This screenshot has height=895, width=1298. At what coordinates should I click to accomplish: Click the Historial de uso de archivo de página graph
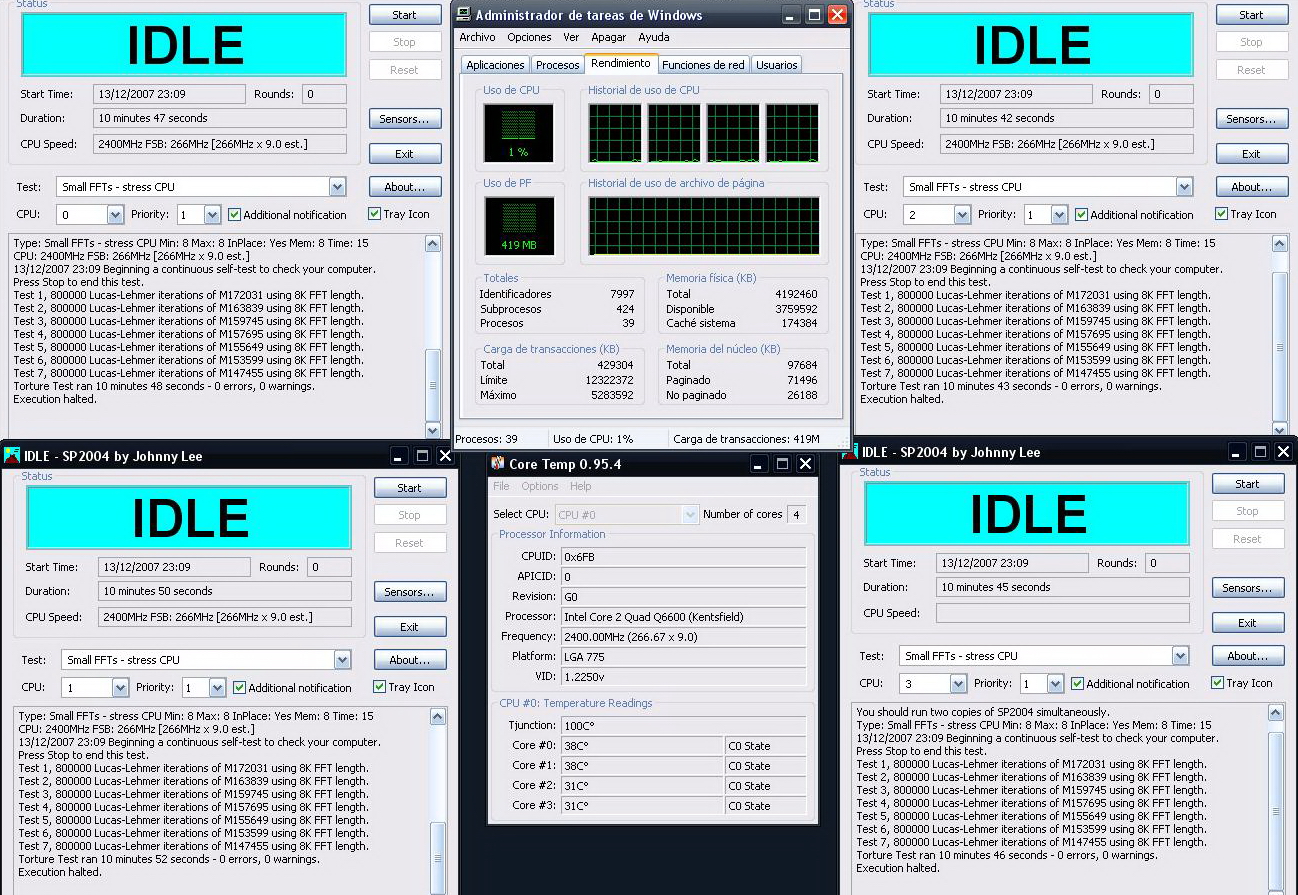click(705, 225)
